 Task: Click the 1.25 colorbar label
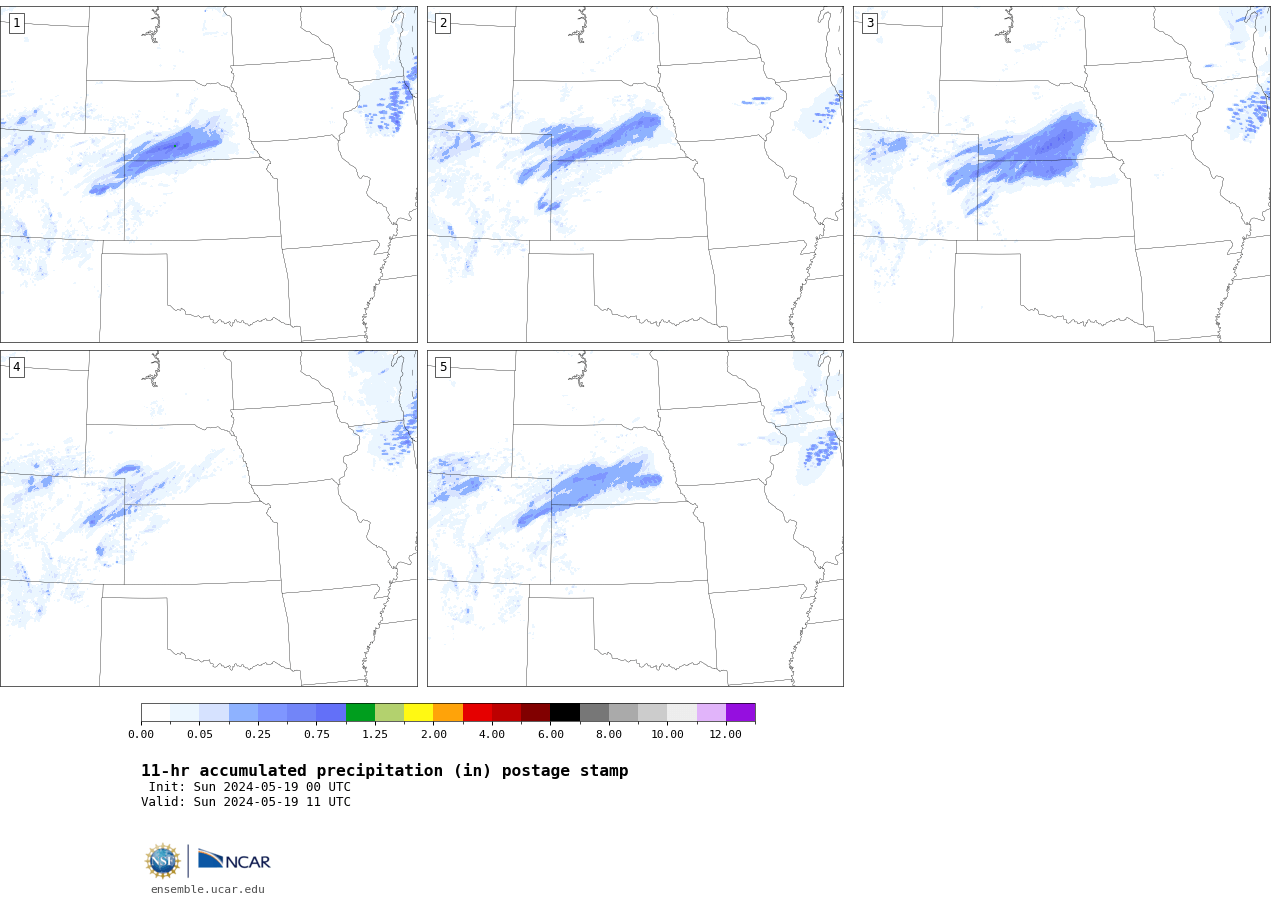tap(375, 734)
